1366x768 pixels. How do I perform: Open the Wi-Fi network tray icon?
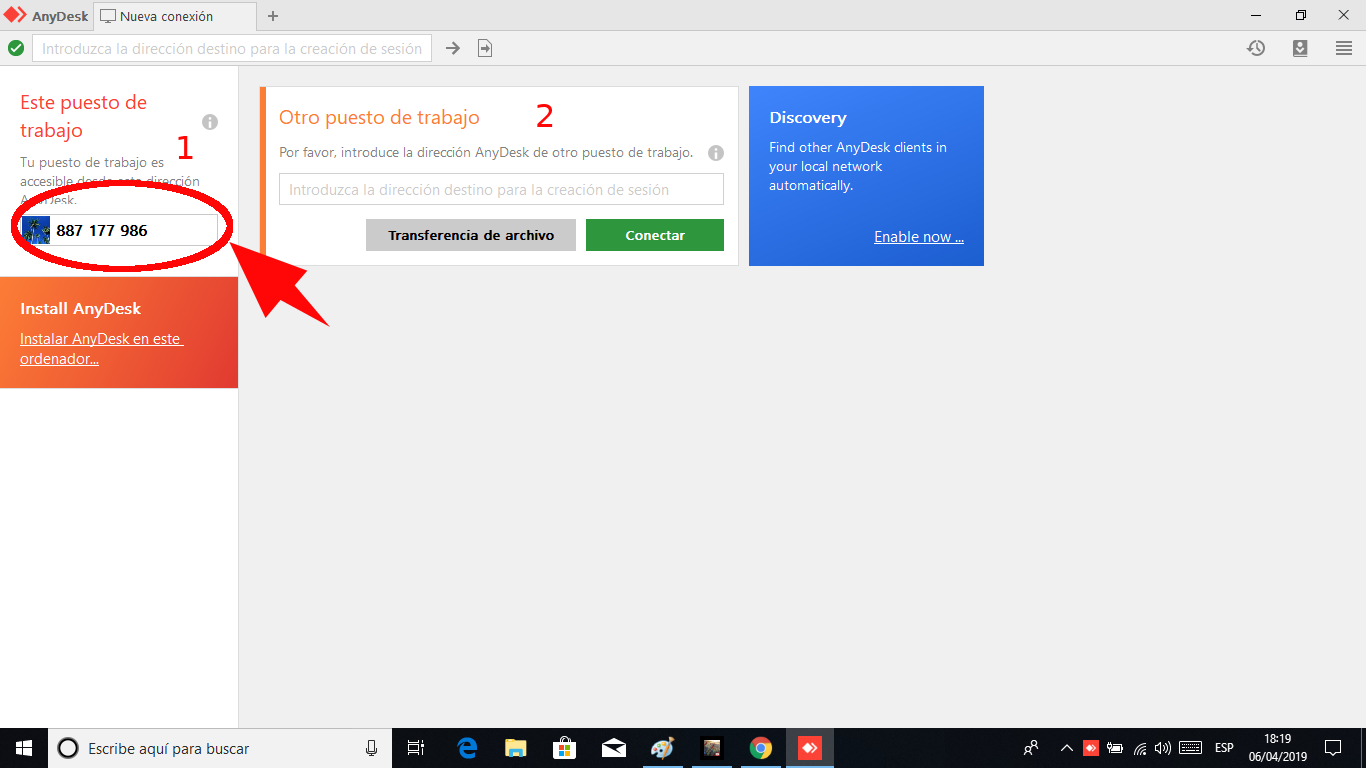pyautogui.click(x=1140, y=748)
